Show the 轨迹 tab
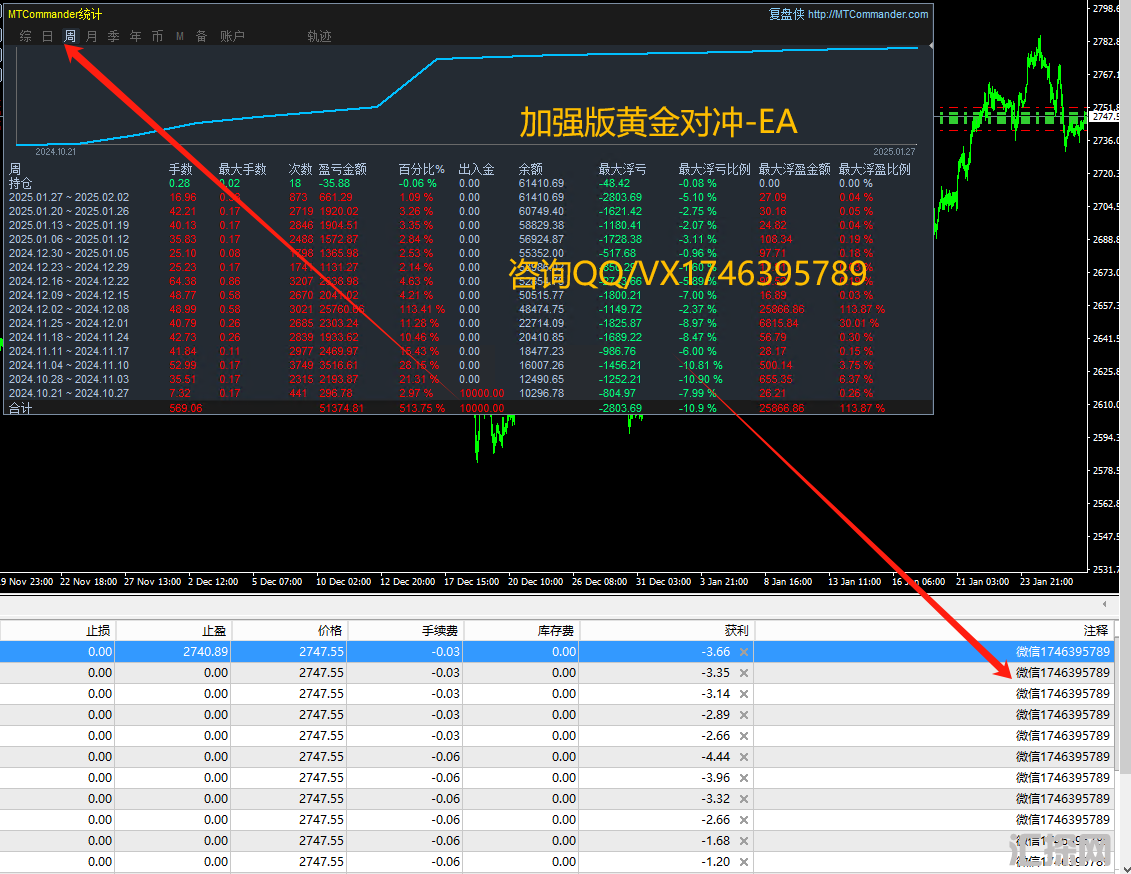1131x874 pixels. (319, 36)
